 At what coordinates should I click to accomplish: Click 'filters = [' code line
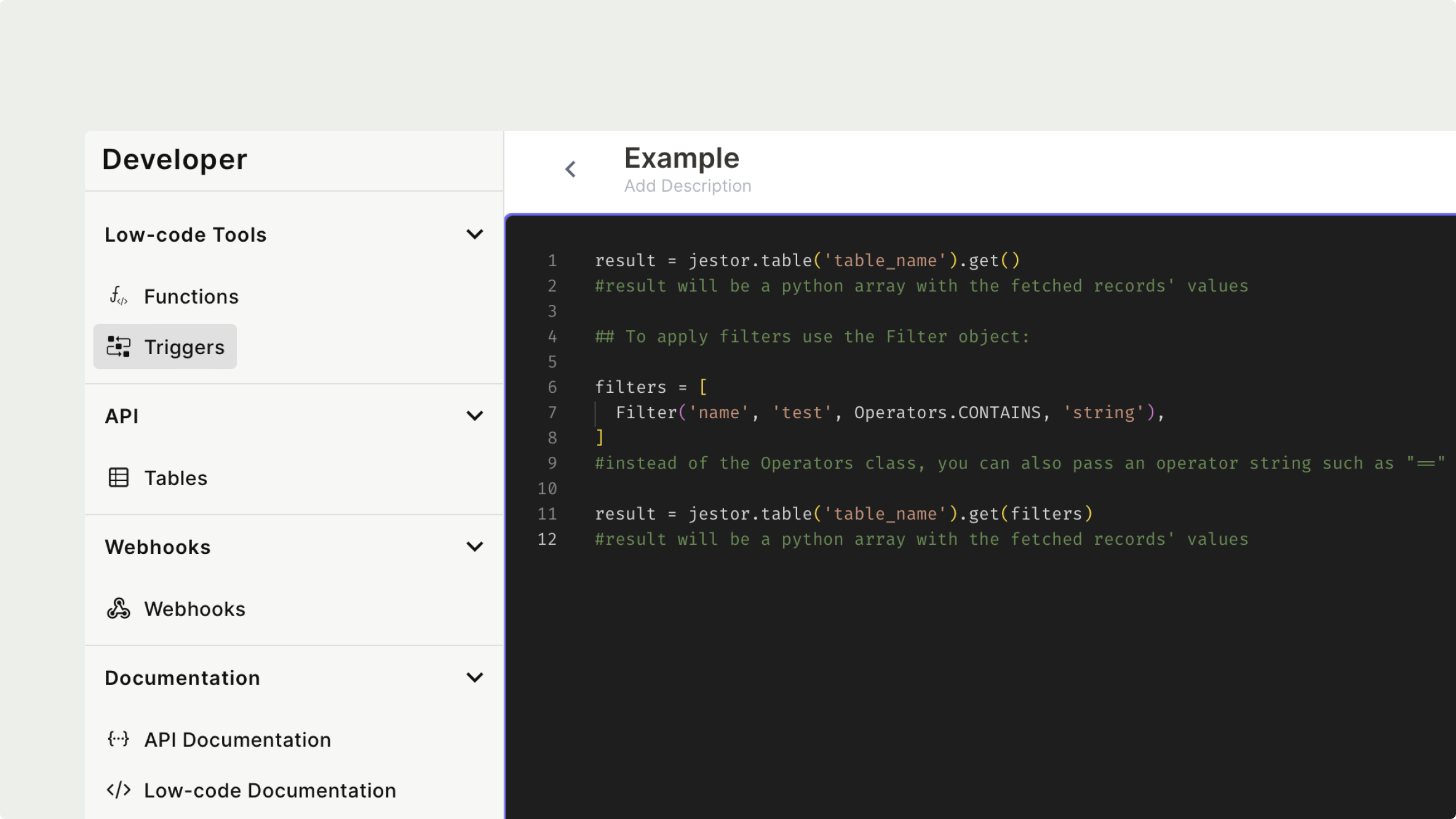pos(651,387)
